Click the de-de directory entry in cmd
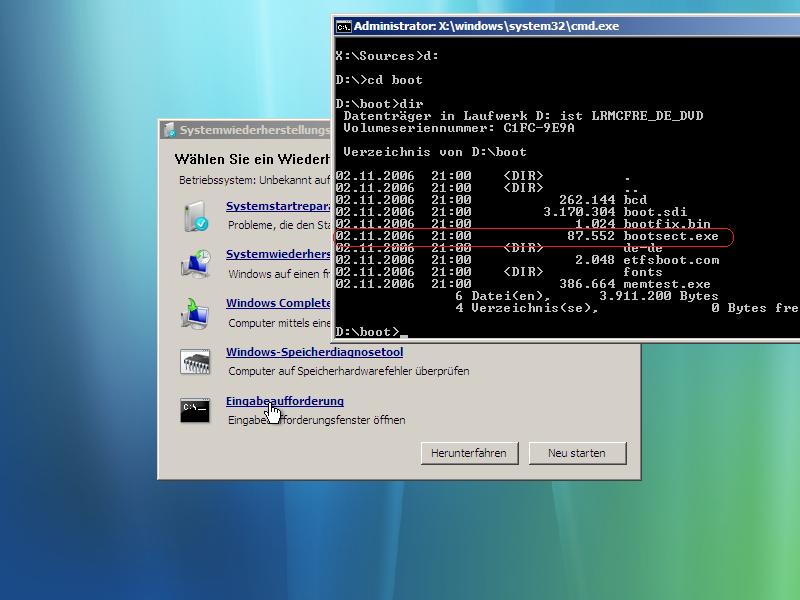 pyautogui.click(x=499, y=248)
